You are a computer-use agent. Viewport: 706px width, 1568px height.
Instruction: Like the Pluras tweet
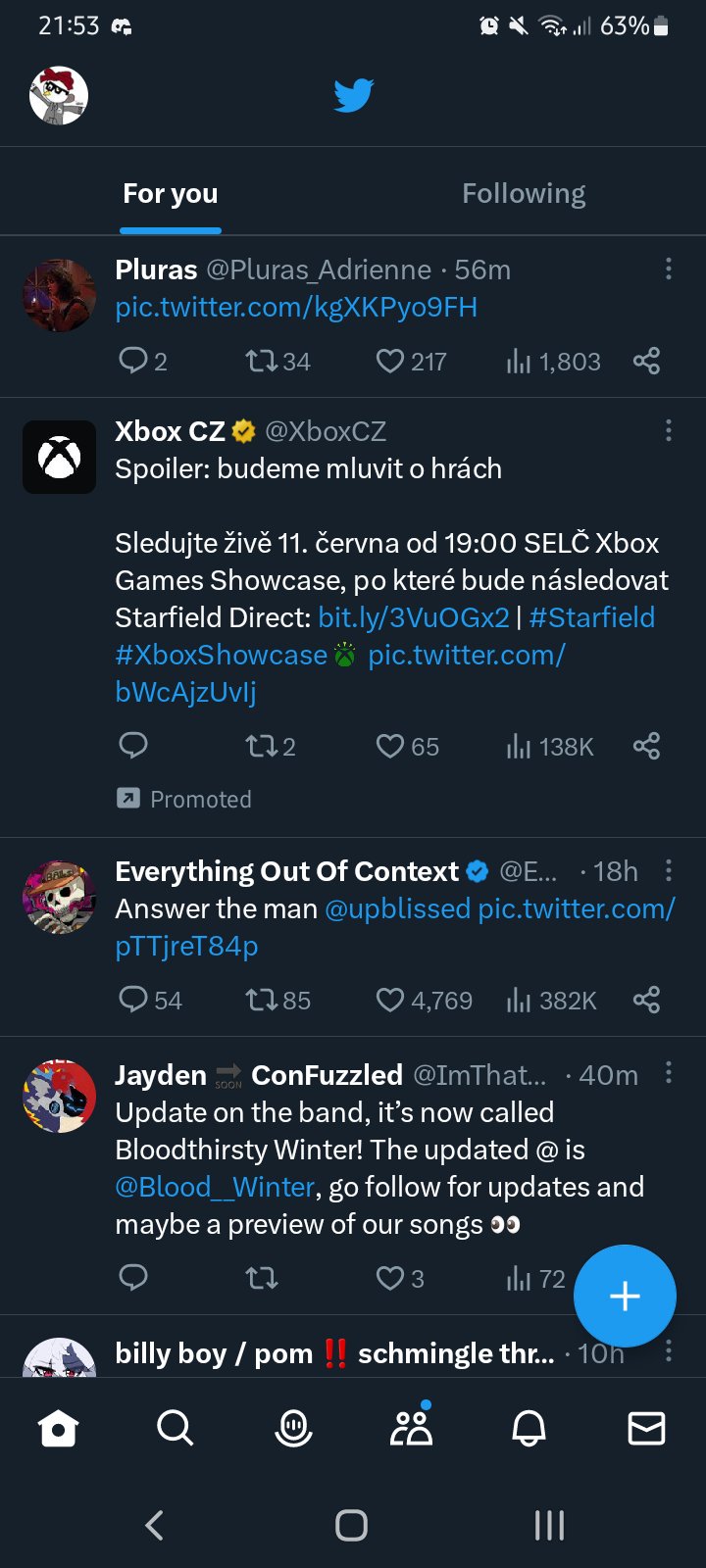pos(390,361)
